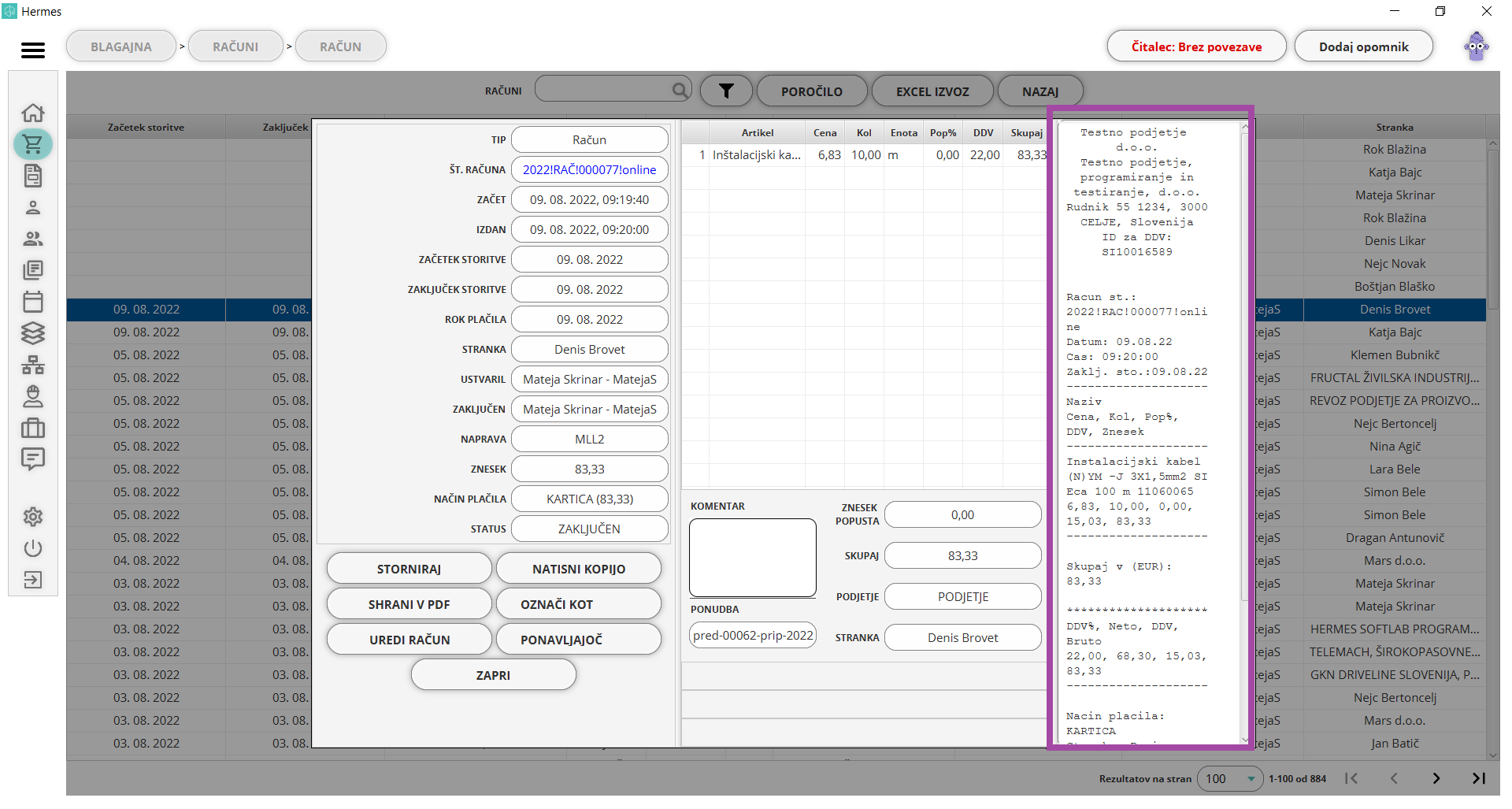Click the power icon in sidebar
Viewport: 1512px width, 809px height.
pos(33,548)
